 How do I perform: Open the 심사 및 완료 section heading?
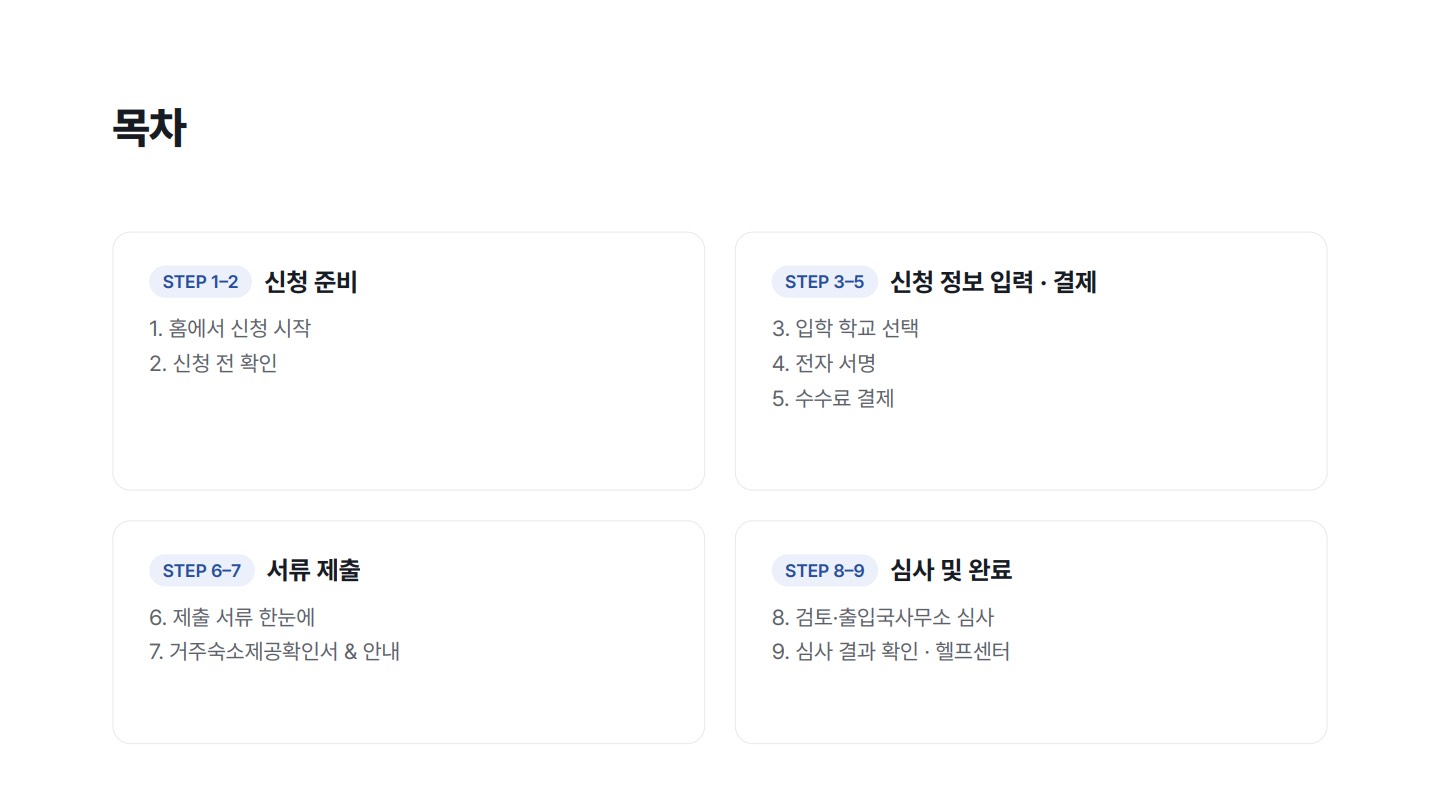951,571
